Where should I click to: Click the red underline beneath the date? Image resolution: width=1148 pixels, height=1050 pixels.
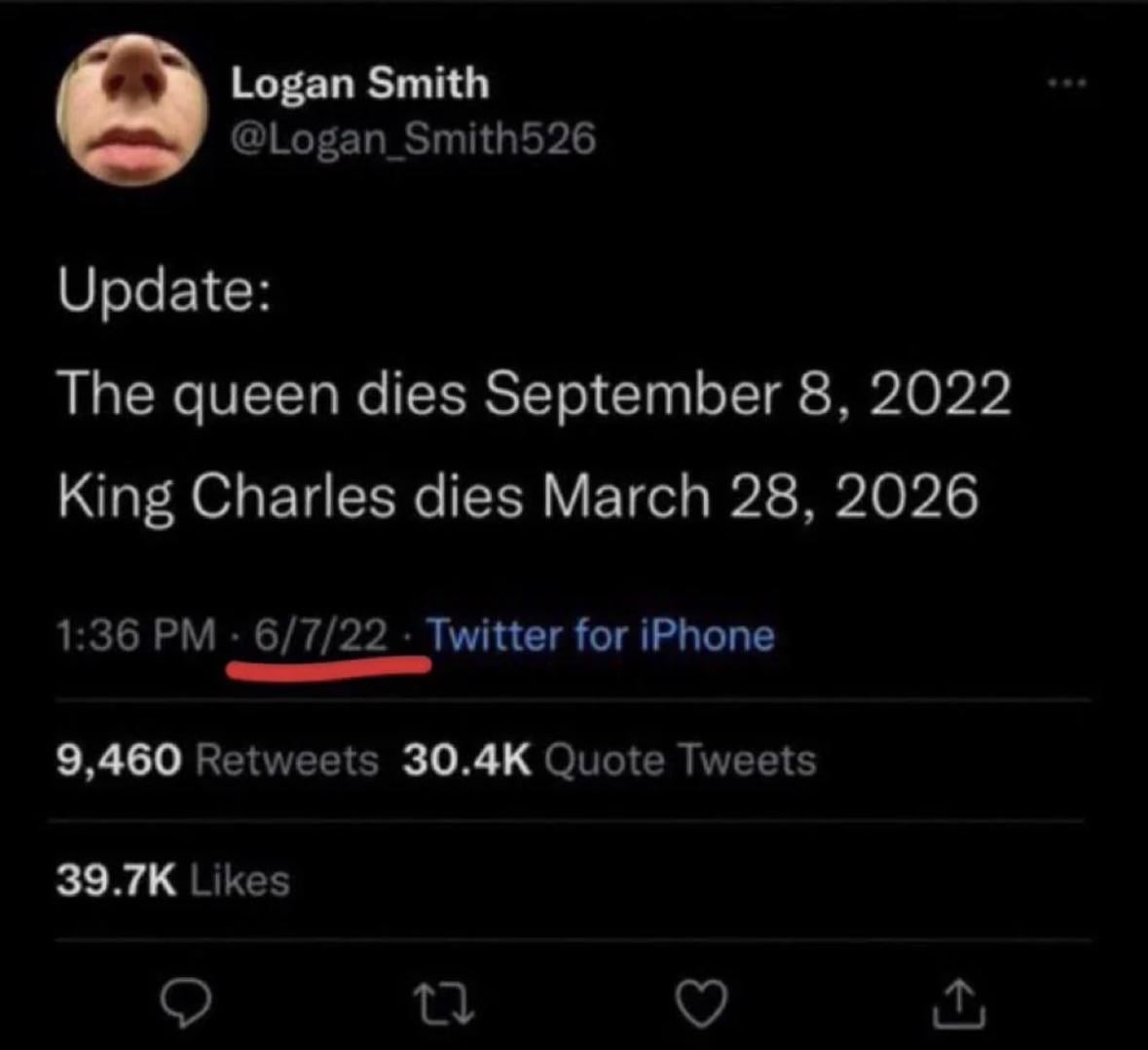click(331, 667)
